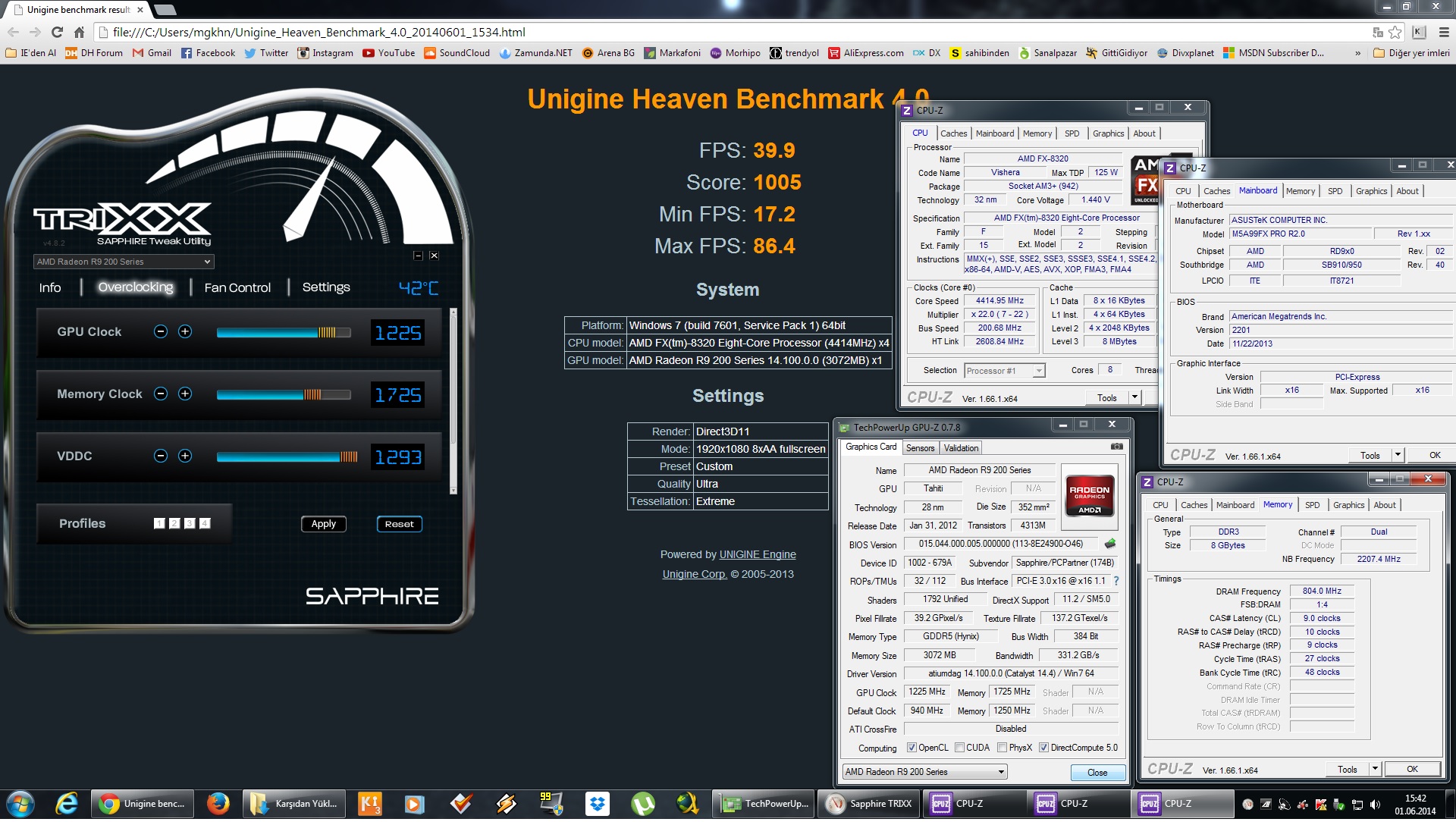
Task: Click the VDDC plus icon
Action: pos(185,456)
